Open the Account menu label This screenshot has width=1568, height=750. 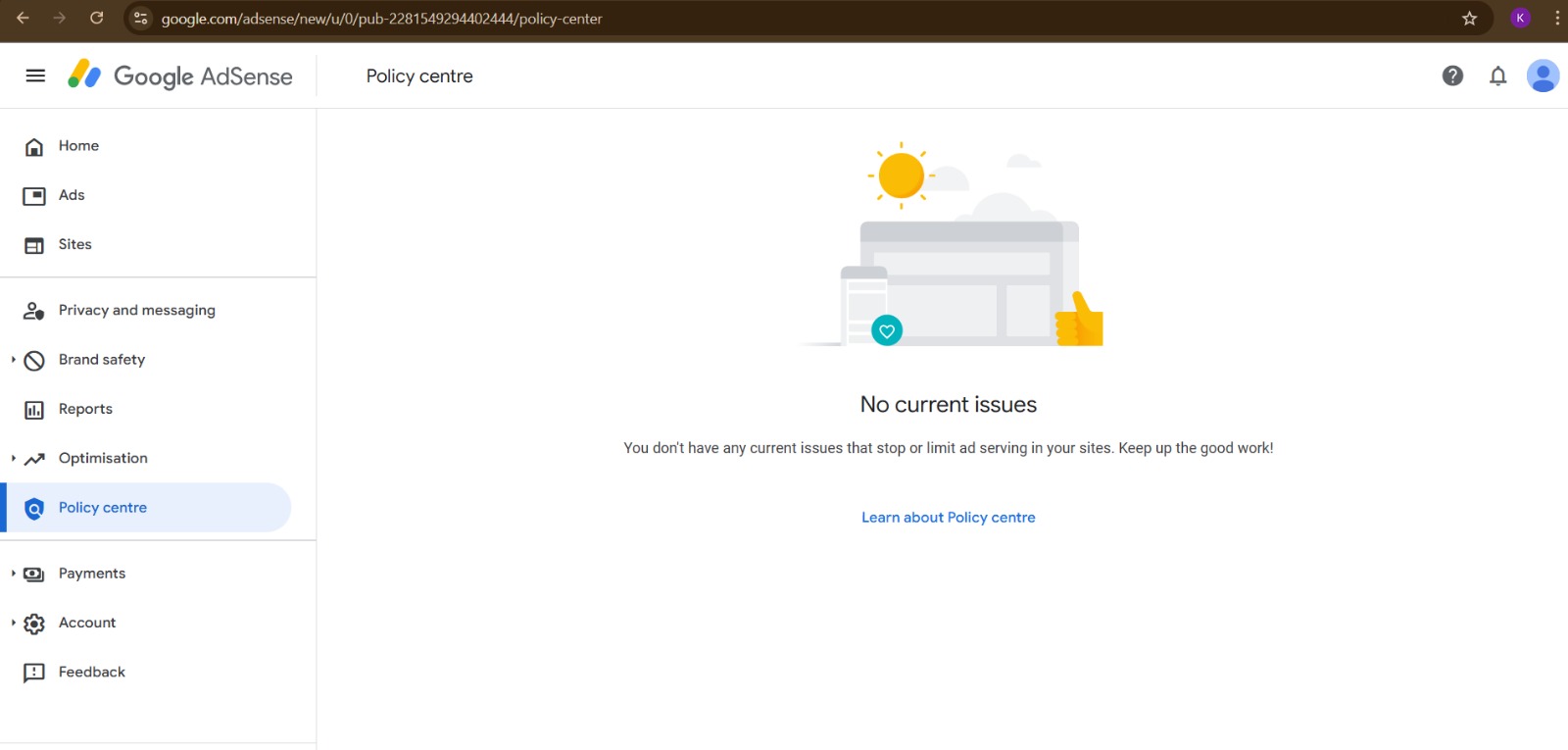(x=87, y=623)
